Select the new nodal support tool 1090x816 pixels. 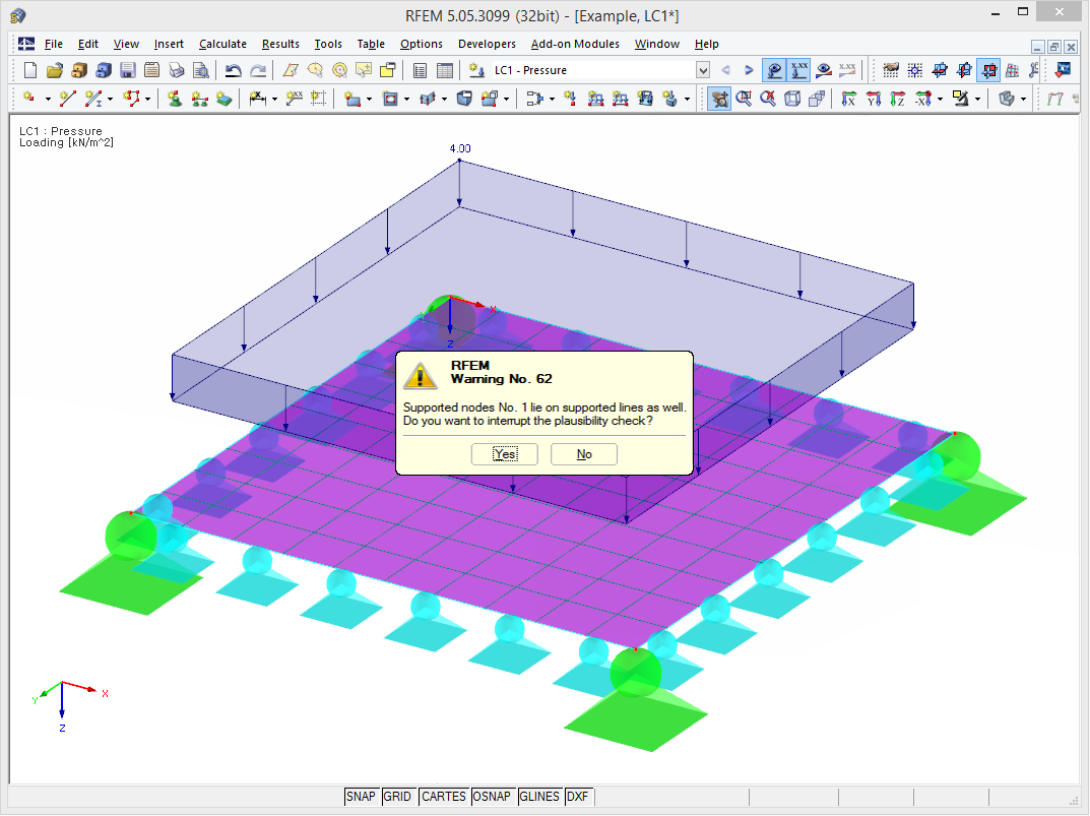coord(174,99)
